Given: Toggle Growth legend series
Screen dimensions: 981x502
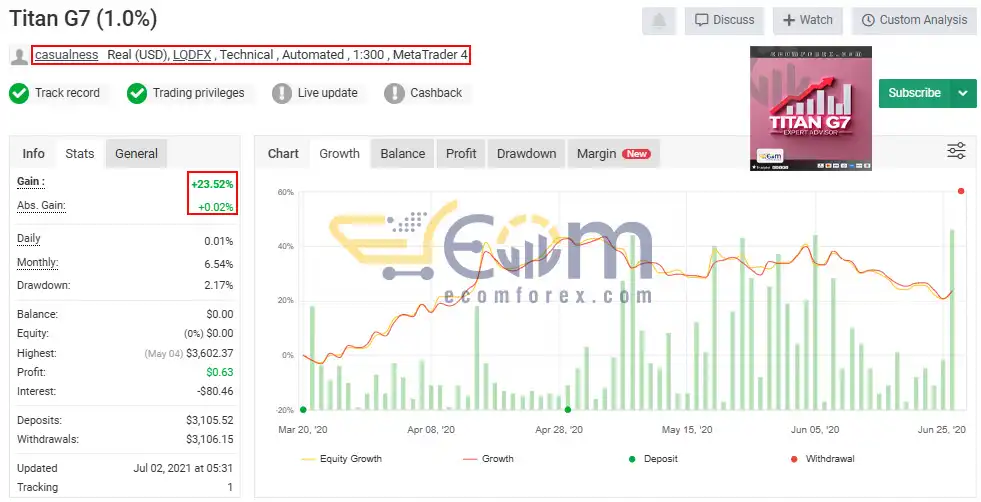Looking at the screenshot, I should (x=488, y=459).
